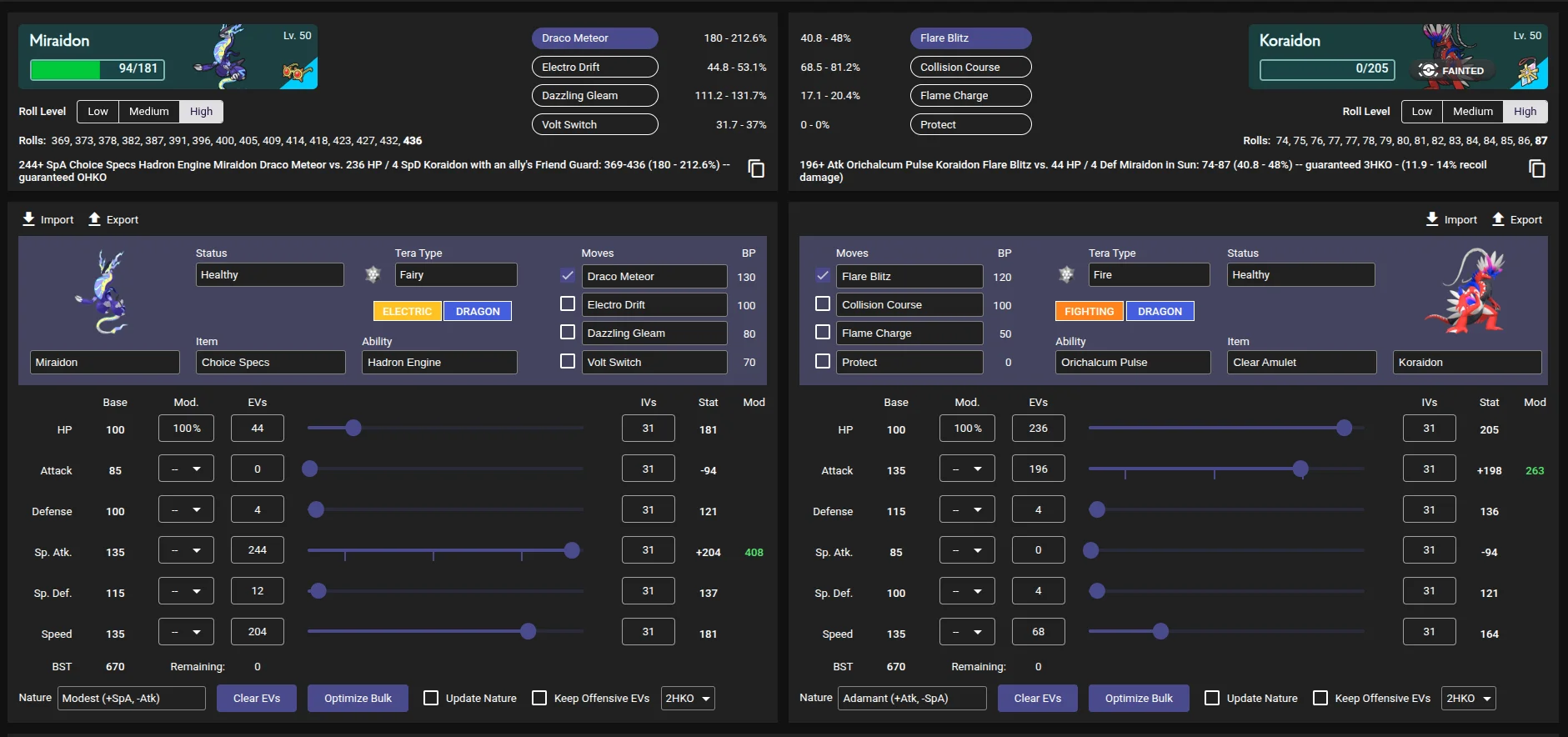Check Flame Charge move checkbox
The height and width of the screenshot is (737, 1568).
pos(823,332)
